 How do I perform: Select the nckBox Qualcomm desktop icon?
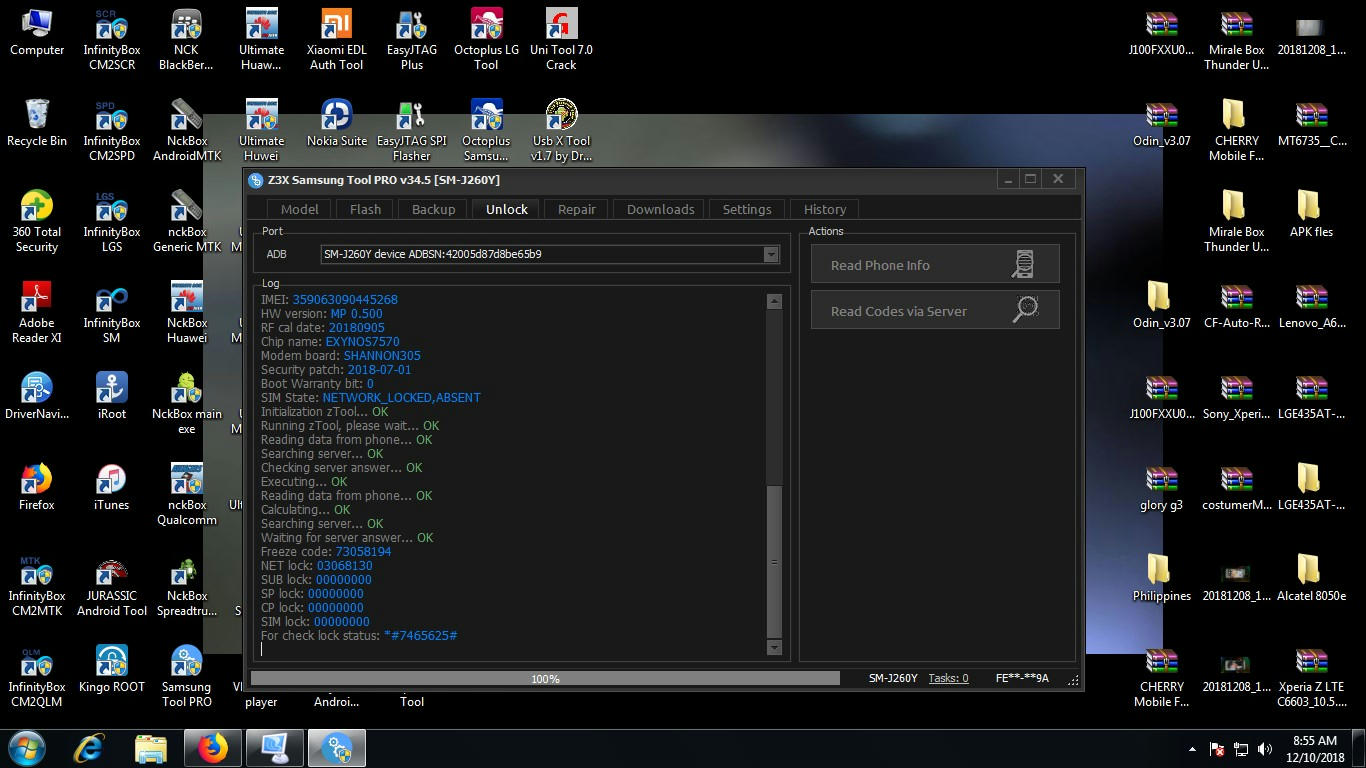186,495
